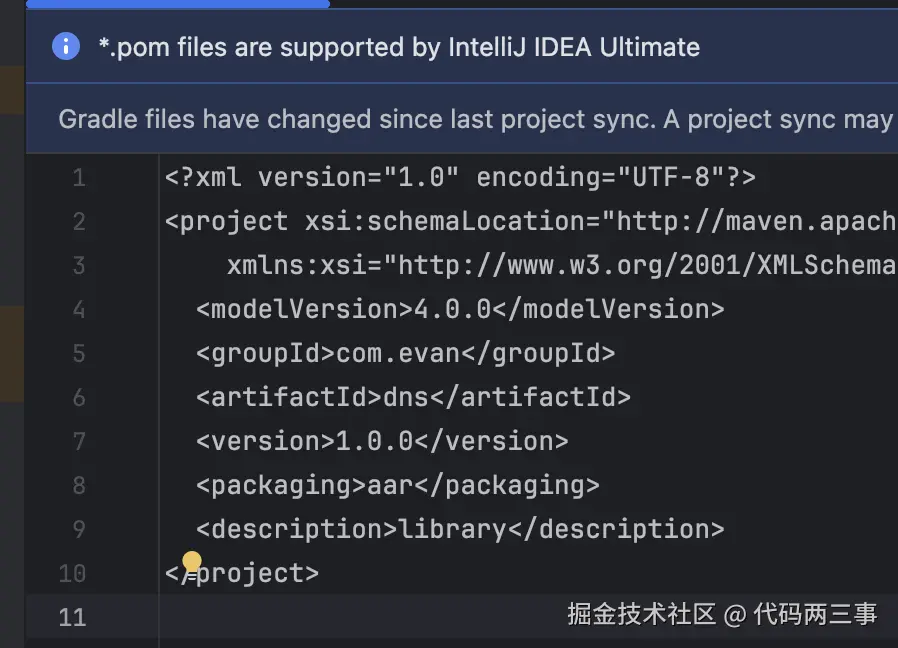The height and width of the screenshot is (648, 898).
Task: Click line number 11 in the gutter
Action: tap(72, 617)
